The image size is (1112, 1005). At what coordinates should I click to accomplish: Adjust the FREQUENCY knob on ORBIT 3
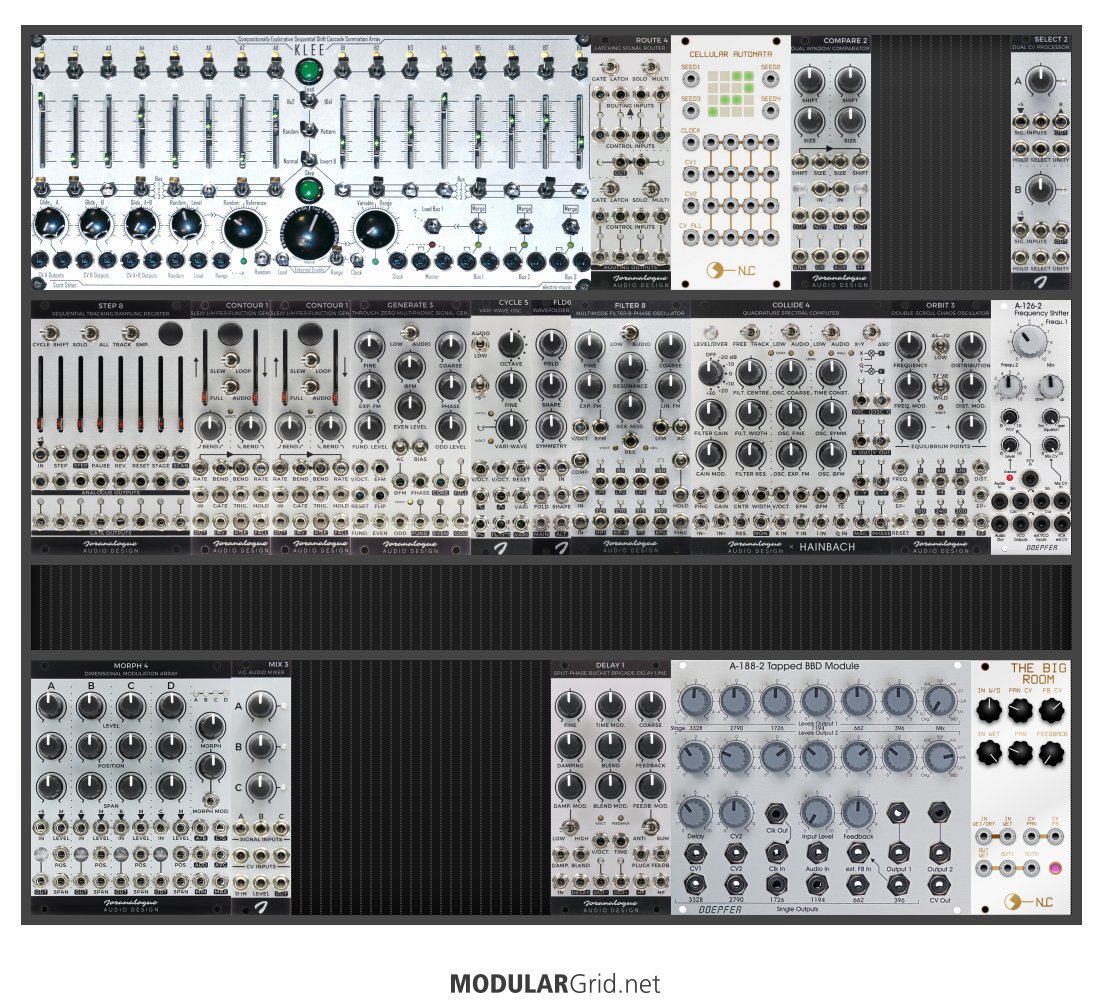[910, 345]
